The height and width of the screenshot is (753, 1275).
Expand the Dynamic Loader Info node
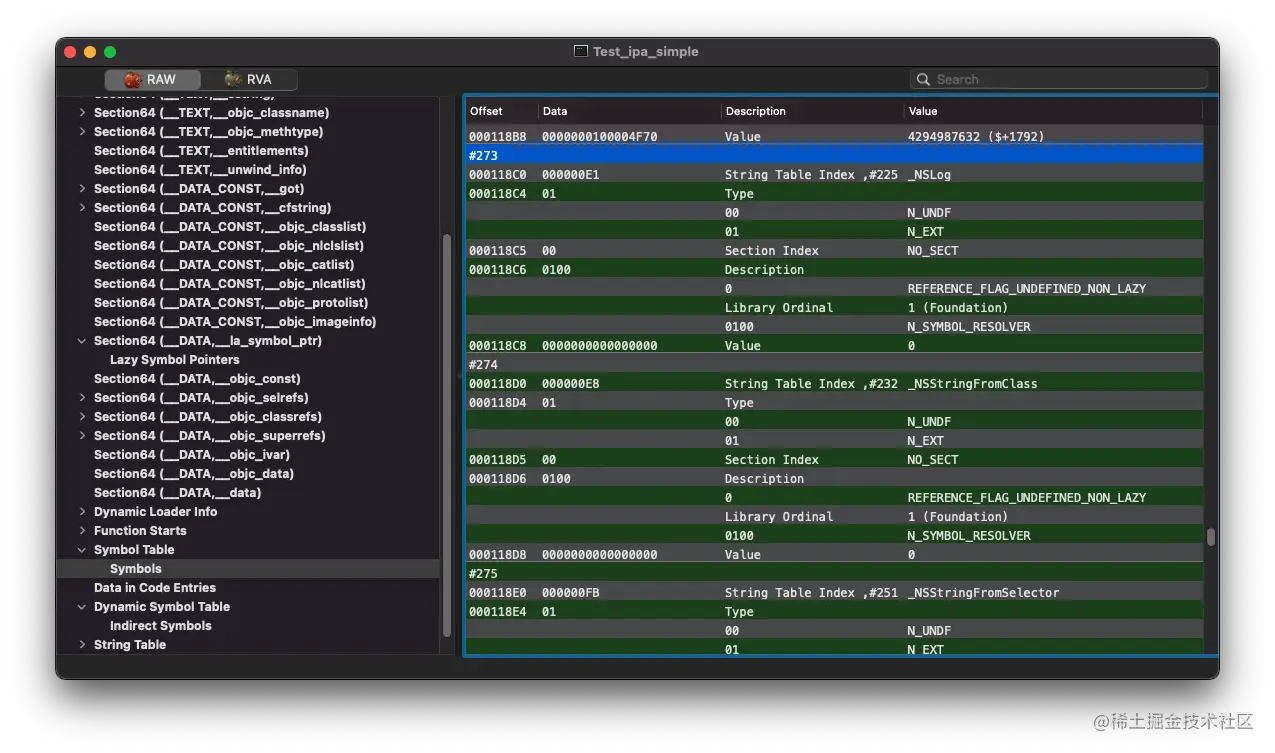click(82, 512)
